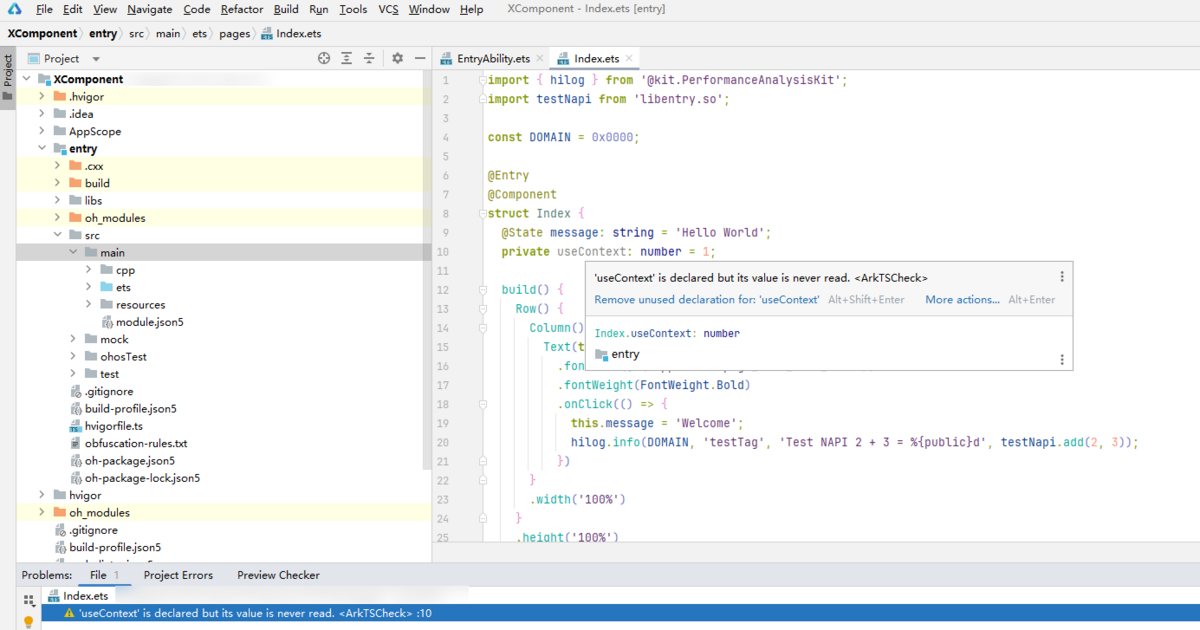Open the Refactor menu
The width and height of the screenshot is (1200, 630).
(242, 9)
